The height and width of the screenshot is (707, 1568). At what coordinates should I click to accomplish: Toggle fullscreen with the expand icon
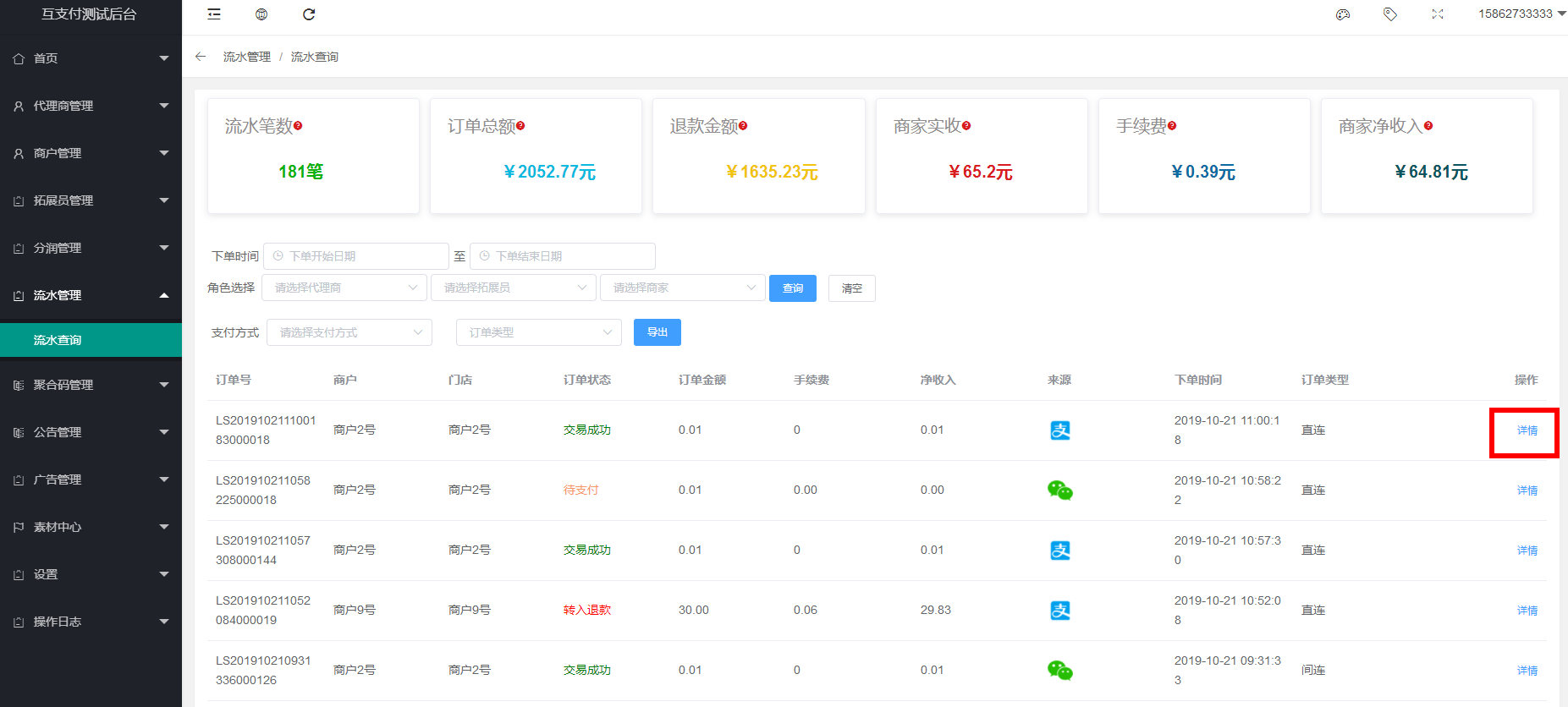point(1438,14)
